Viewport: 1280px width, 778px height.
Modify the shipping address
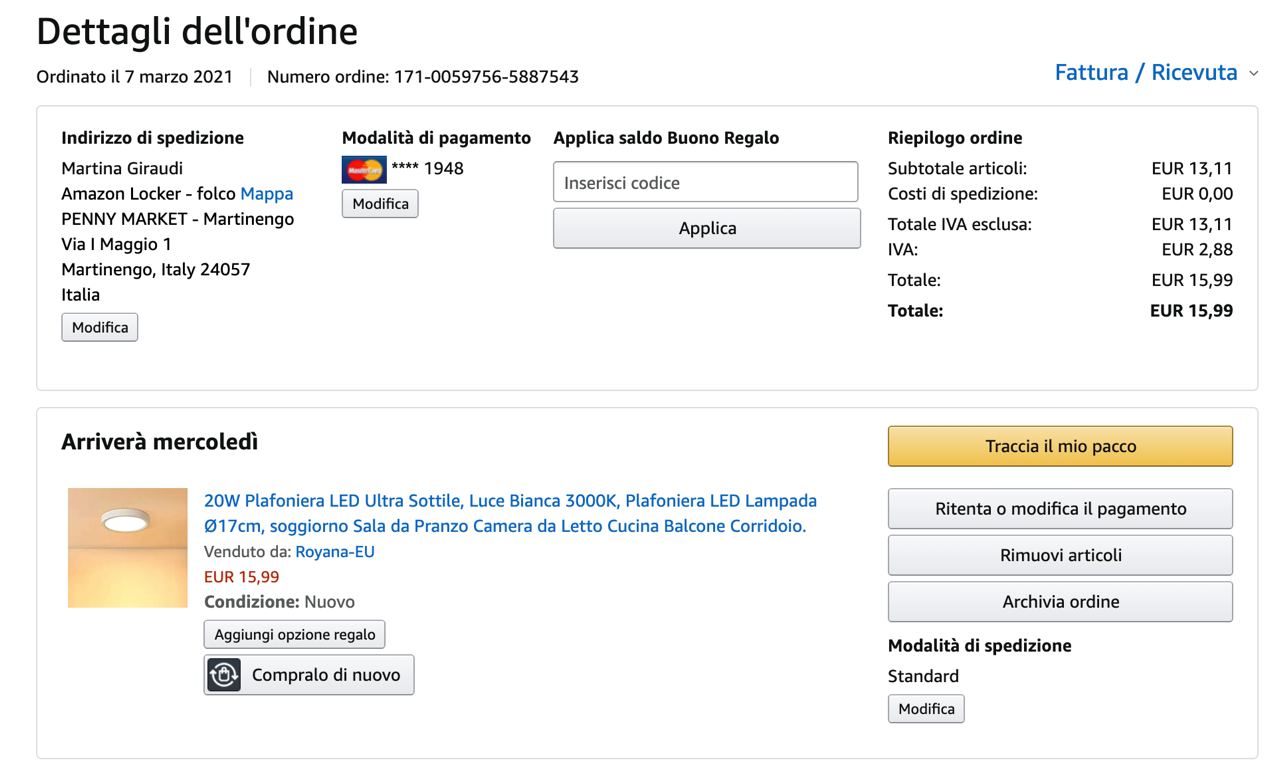(x=100, y=327)
